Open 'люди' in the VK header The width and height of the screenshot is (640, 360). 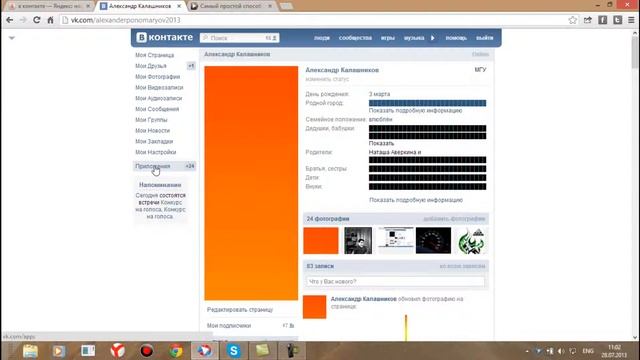click(322, 38)
